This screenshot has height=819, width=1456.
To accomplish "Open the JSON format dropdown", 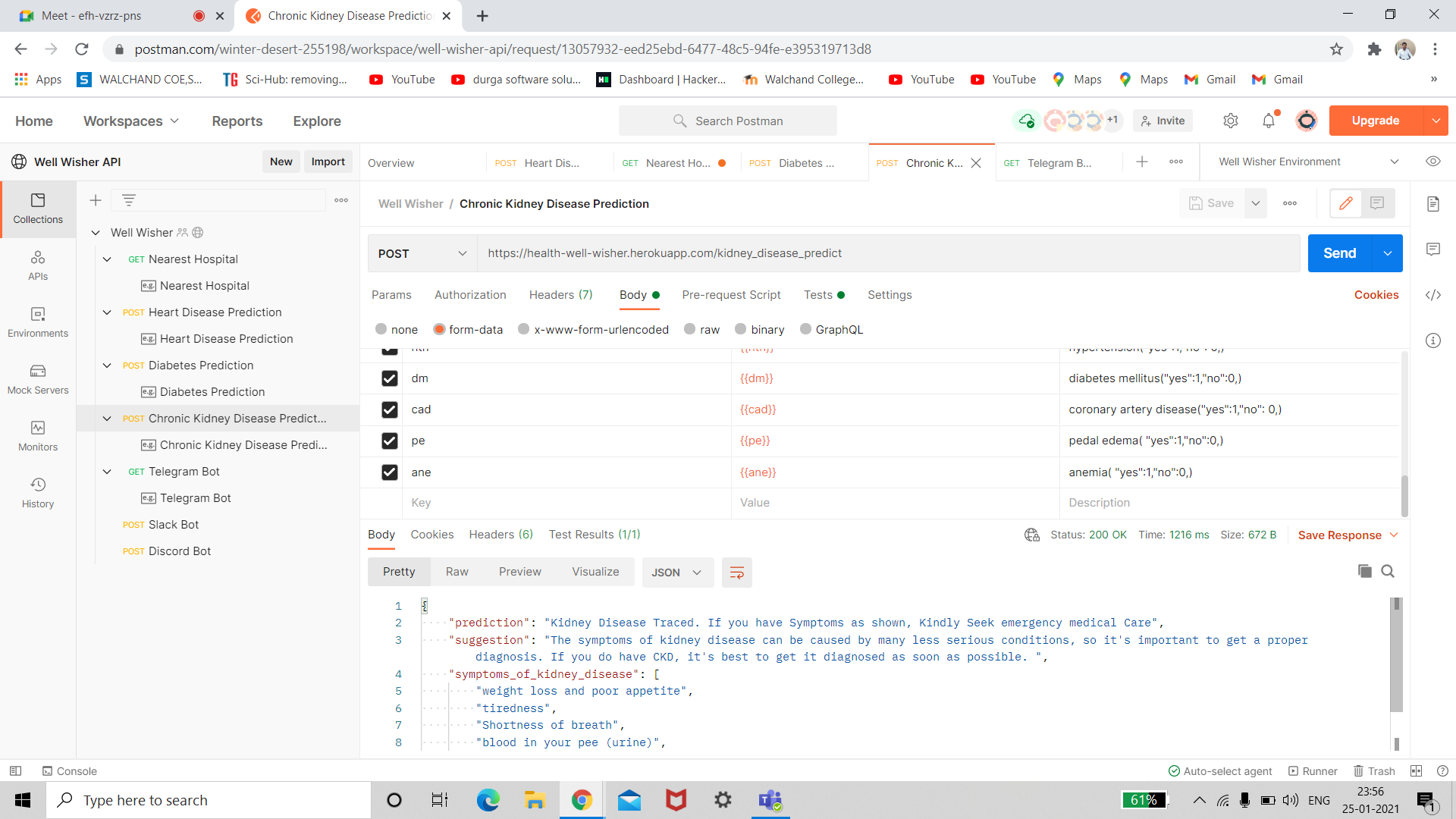I will click(x=676, y=573).
